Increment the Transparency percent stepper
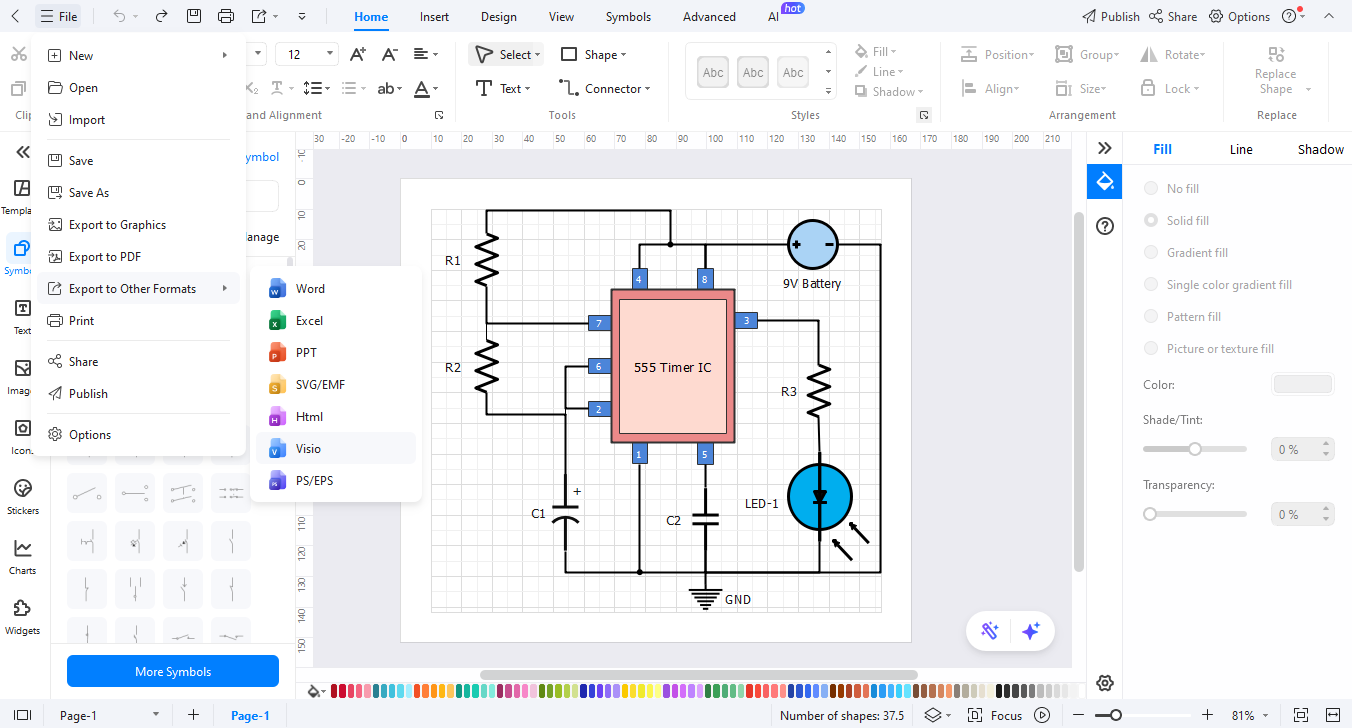The height and width of the screenshot is (728, 1352). tap(1326, 509)
